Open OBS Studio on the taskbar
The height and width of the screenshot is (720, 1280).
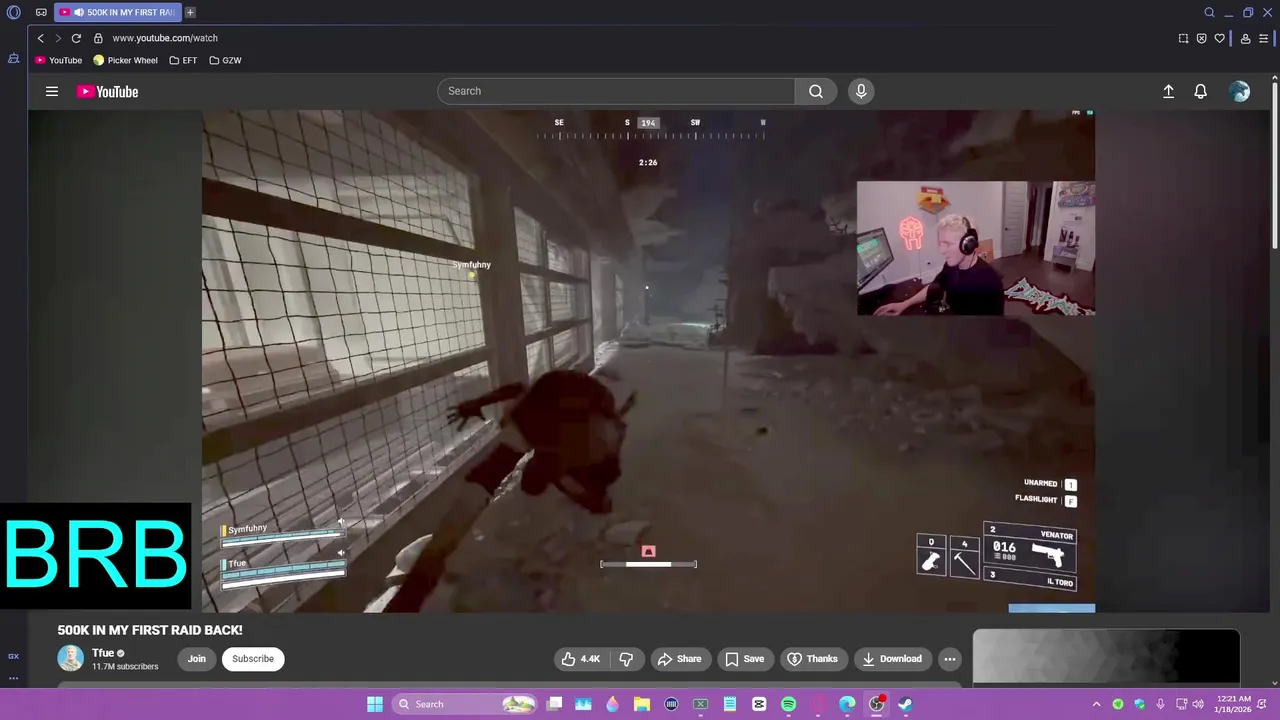coord(876,704)
